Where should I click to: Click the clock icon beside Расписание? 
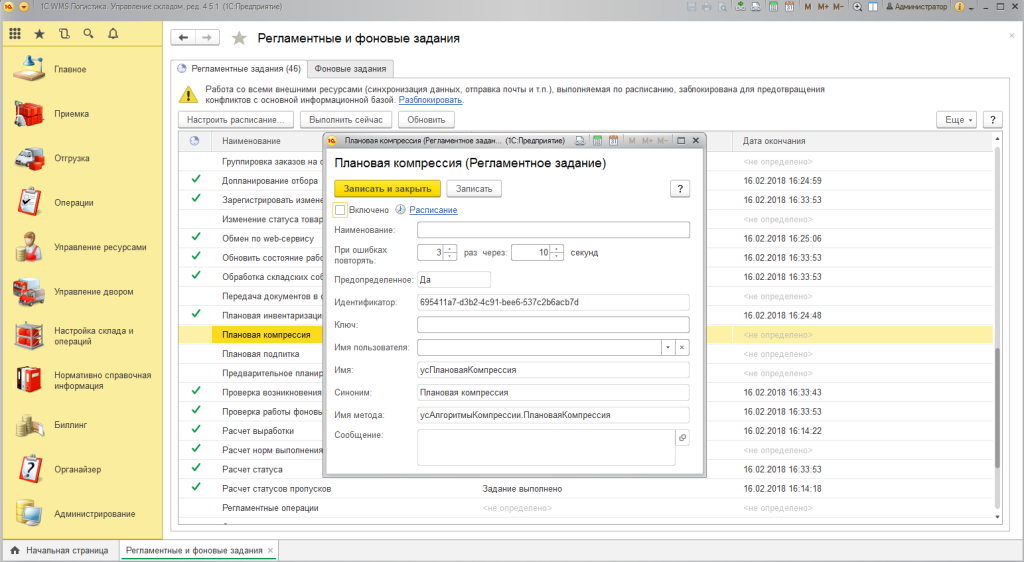pos(400,210)
